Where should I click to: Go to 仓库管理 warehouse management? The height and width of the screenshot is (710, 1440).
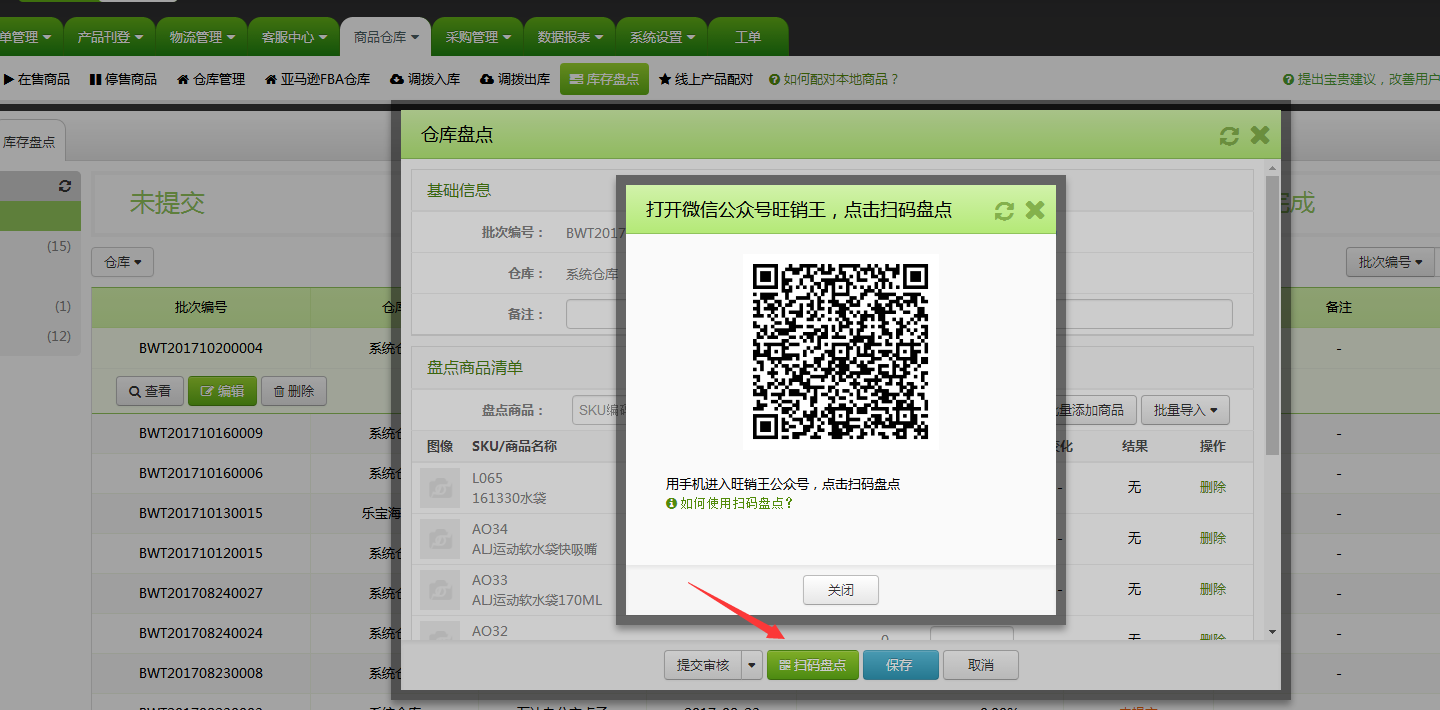tap(211, 79)
